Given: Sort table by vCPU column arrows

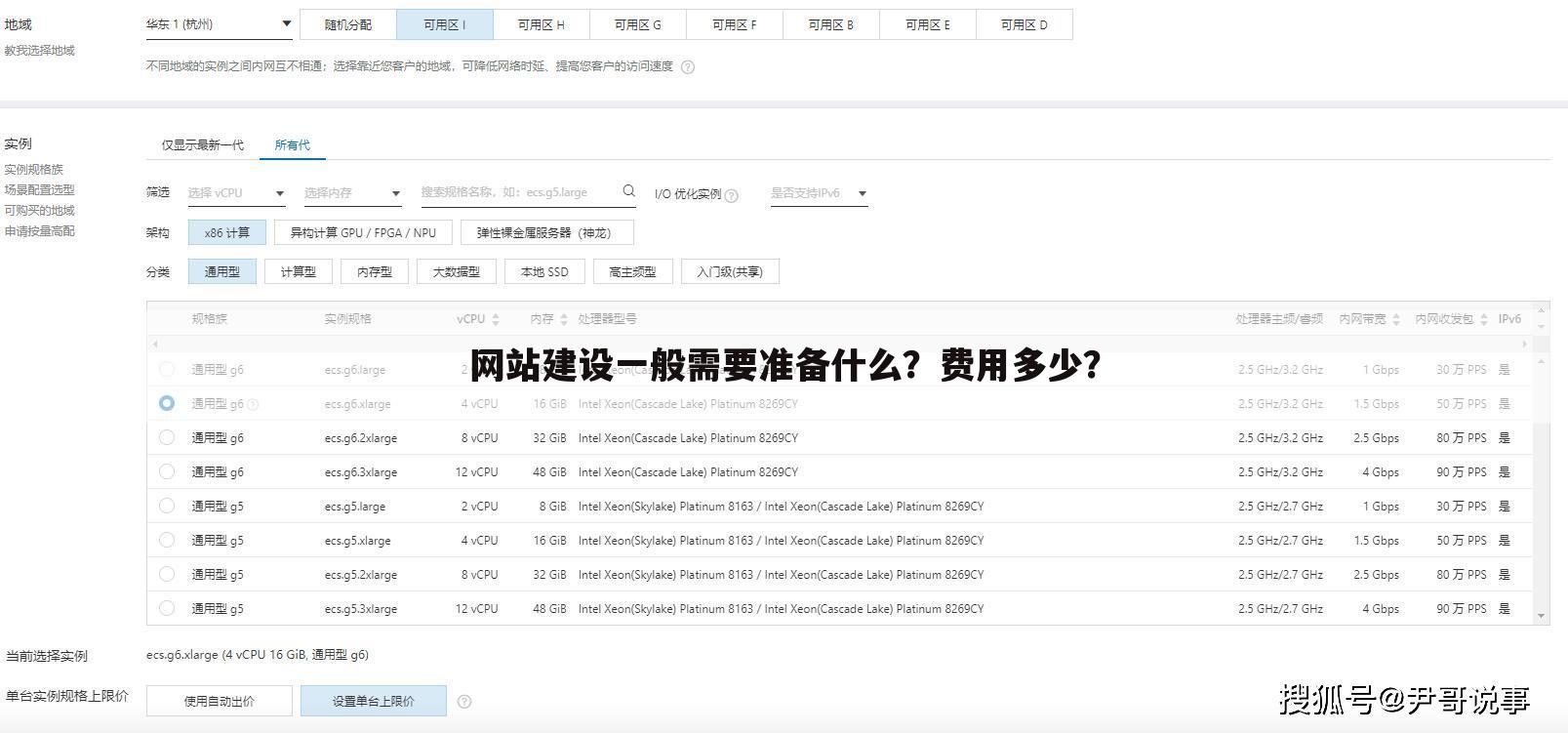Looking at the screenshot, I should [x=496, y=319].
